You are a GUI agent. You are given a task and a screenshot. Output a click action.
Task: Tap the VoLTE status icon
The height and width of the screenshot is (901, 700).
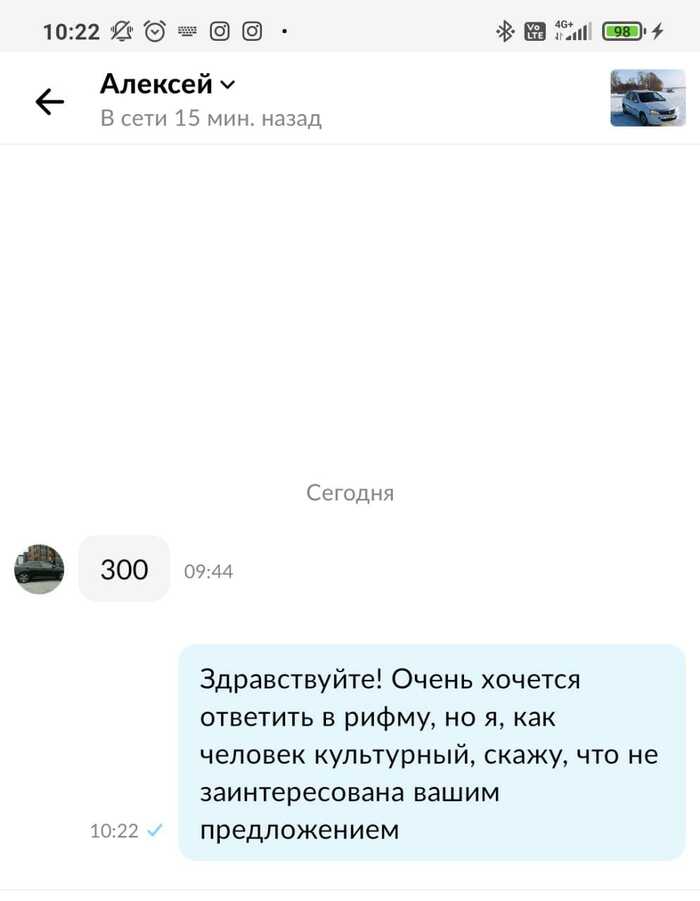point(535,31)
